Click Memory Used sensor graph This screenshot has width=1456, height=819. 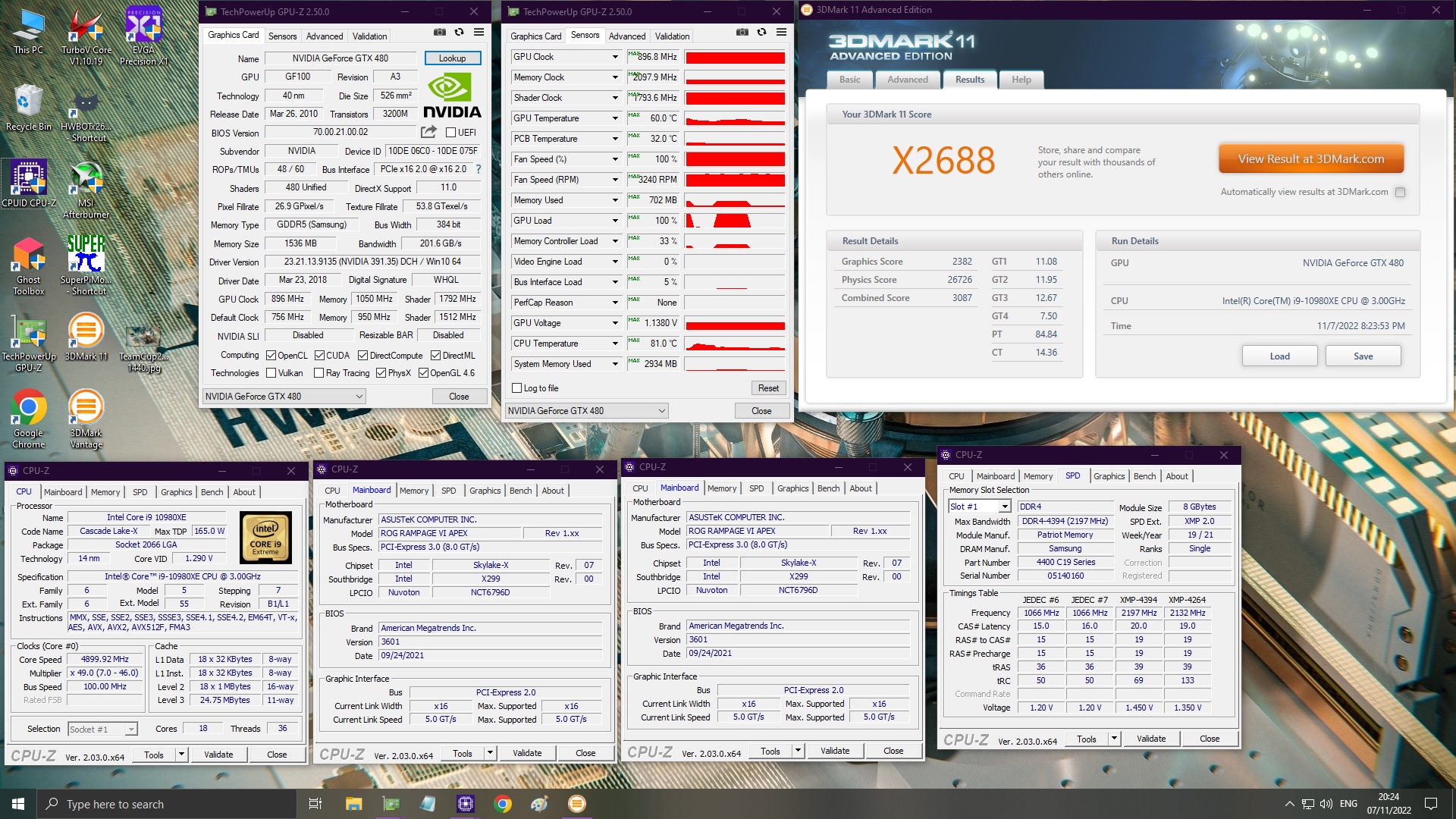(x=735, y=200)
